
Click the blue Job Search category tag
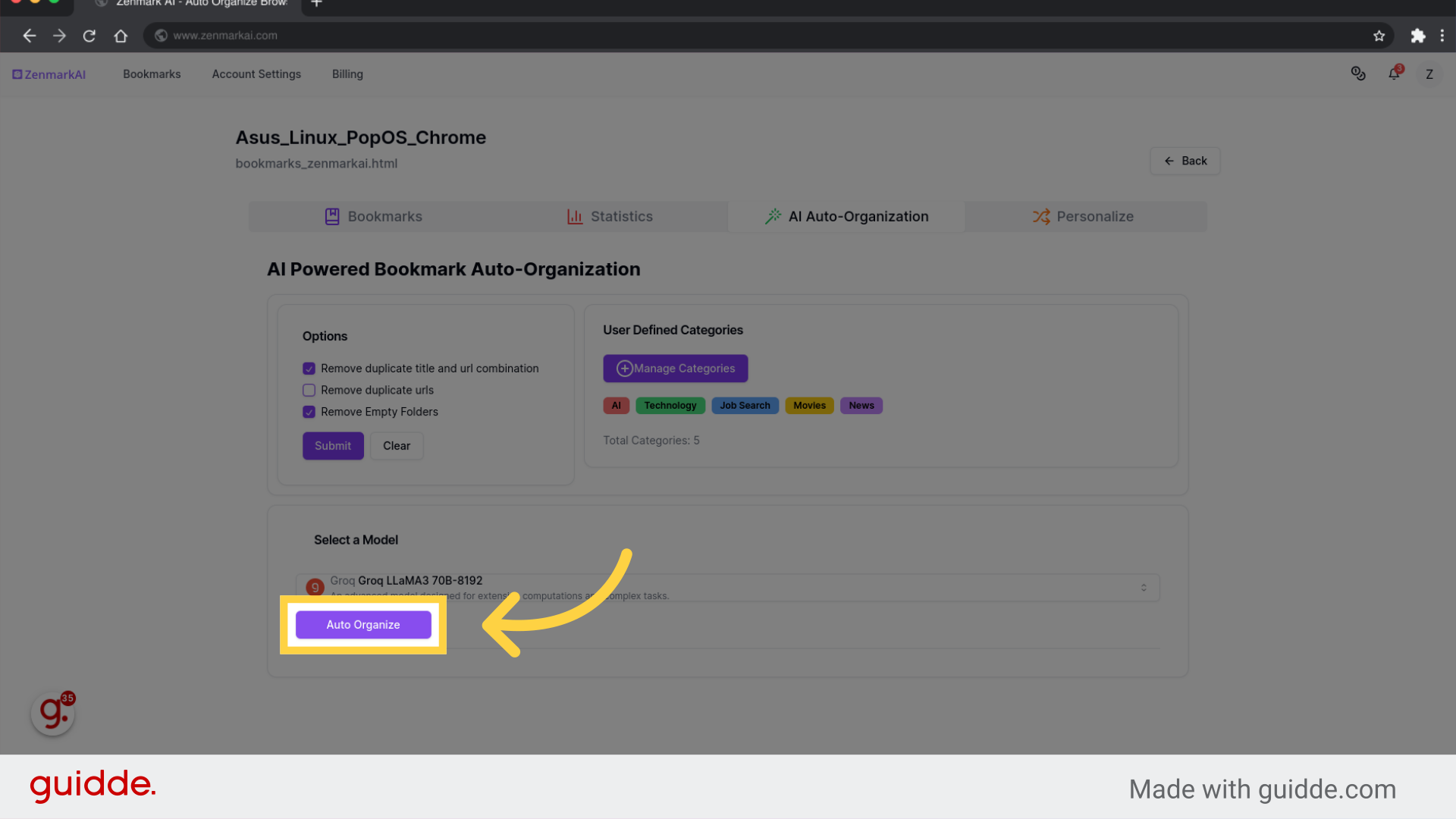point(745,406)
